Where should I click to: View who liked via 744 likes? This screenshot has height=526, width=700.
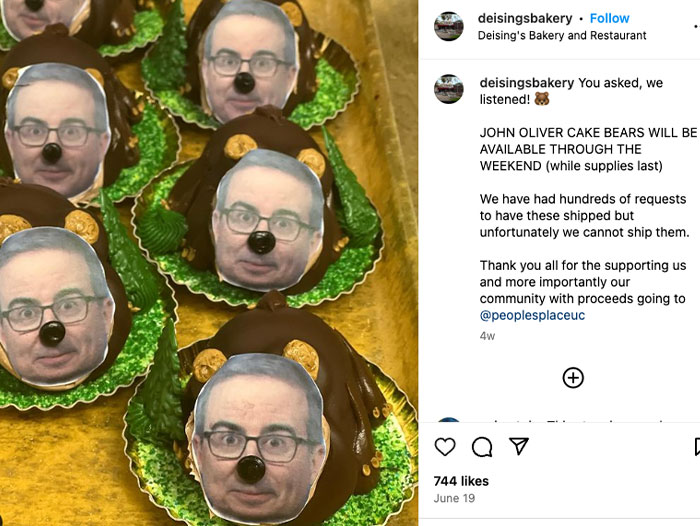pos(461,481)
